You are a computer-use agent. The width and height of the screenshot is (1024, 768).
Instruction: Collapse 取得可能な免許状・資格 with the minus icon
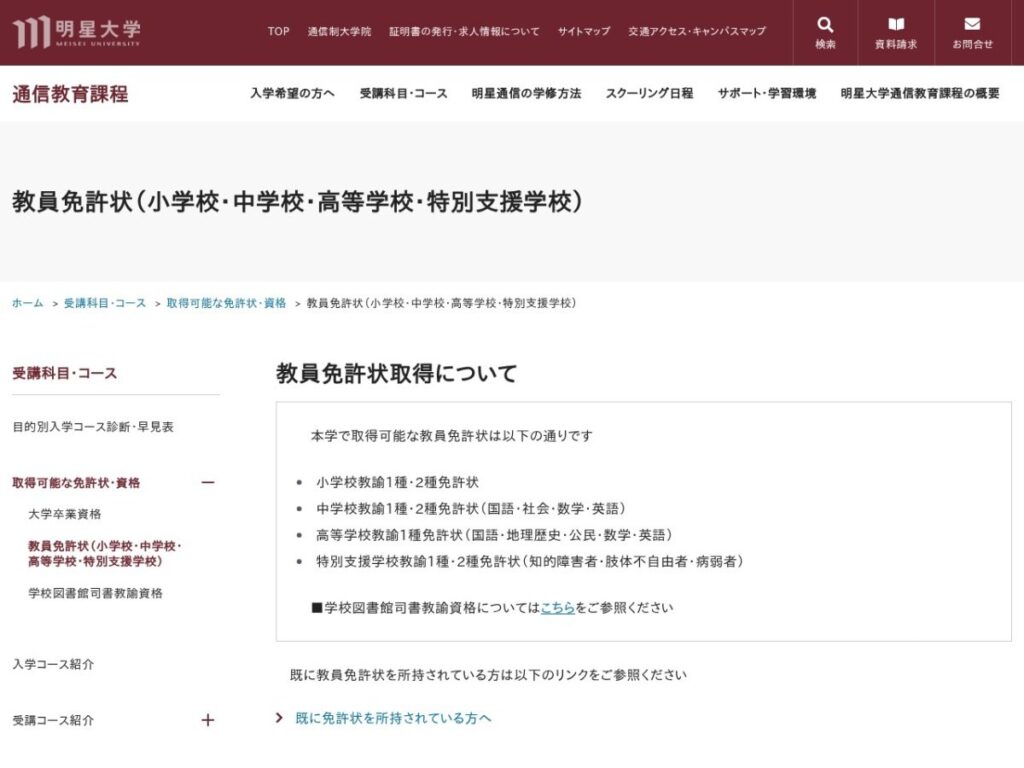tap(208, 483)
